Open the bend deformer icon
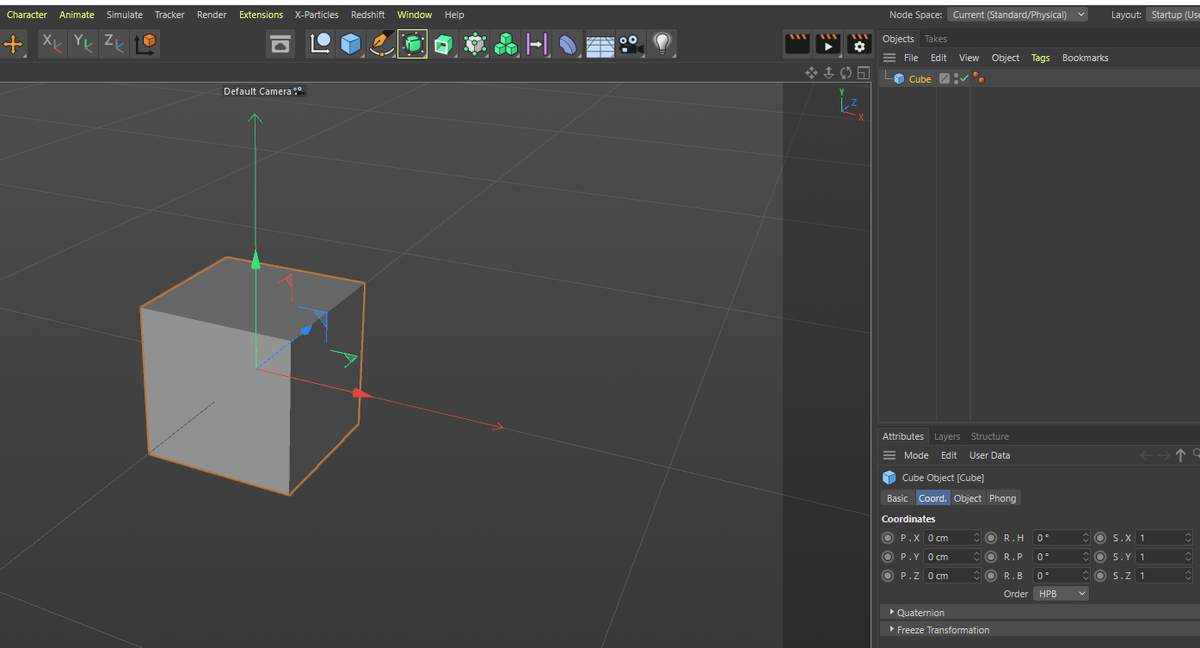The image size is (1200, 648). (568, 44)
